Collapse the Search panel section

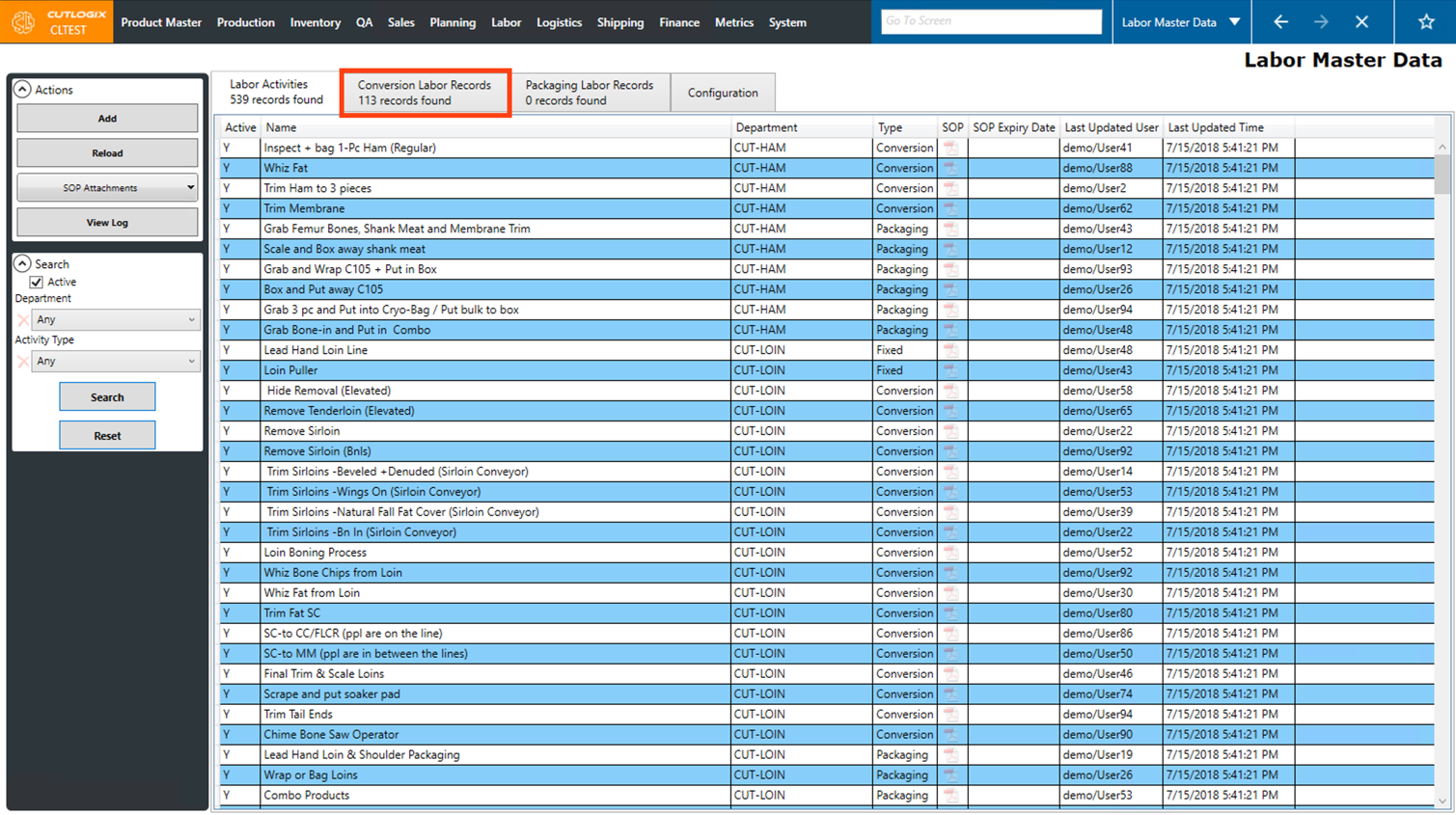coord(22,263)
